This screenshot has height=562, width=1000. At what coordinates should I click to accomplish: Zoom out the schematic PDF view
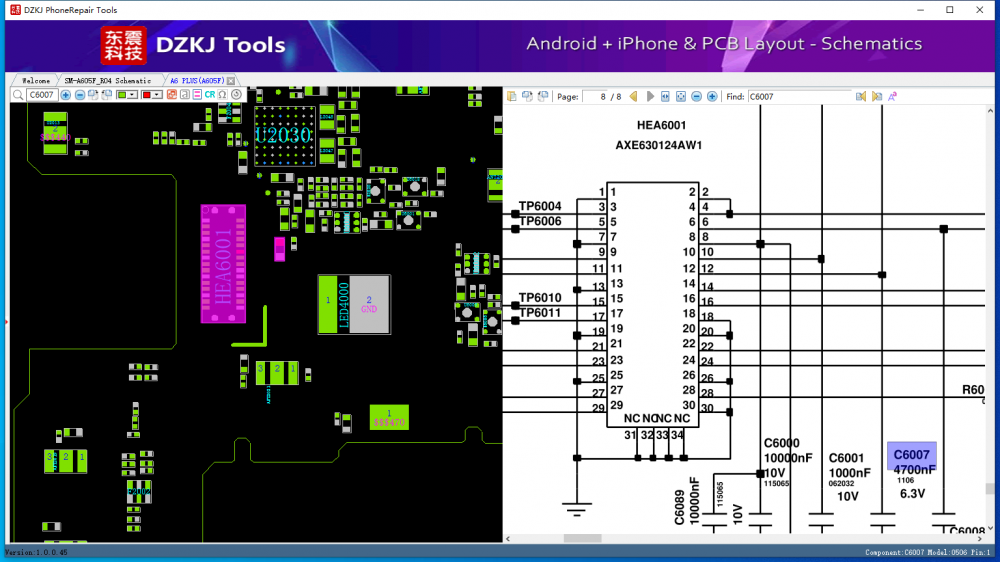(x=696, y=96)
